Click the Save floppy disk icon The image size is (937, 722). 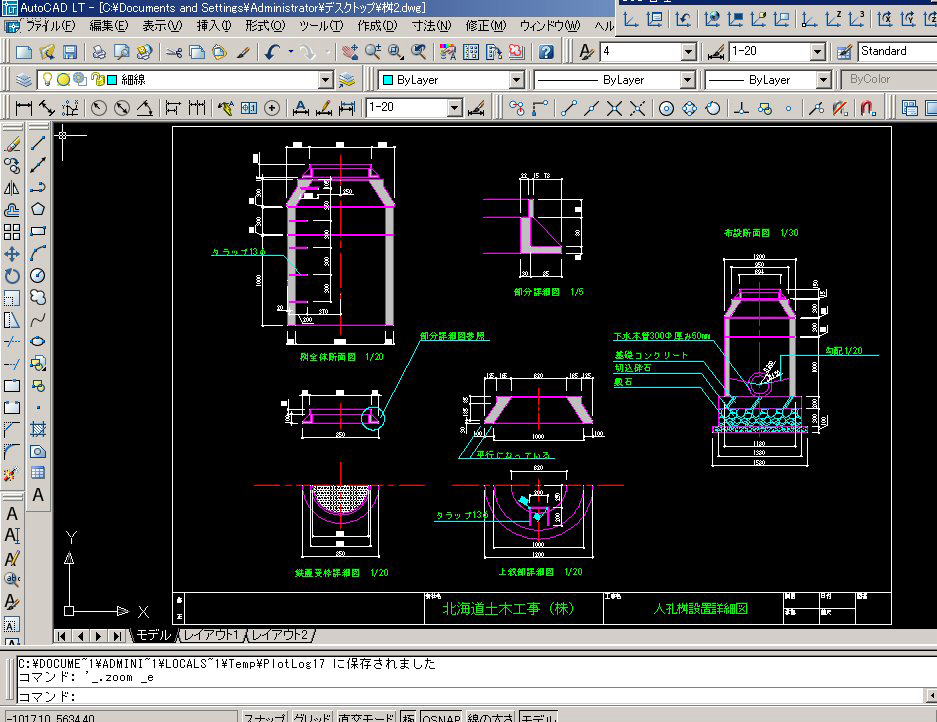click(70, 53)
